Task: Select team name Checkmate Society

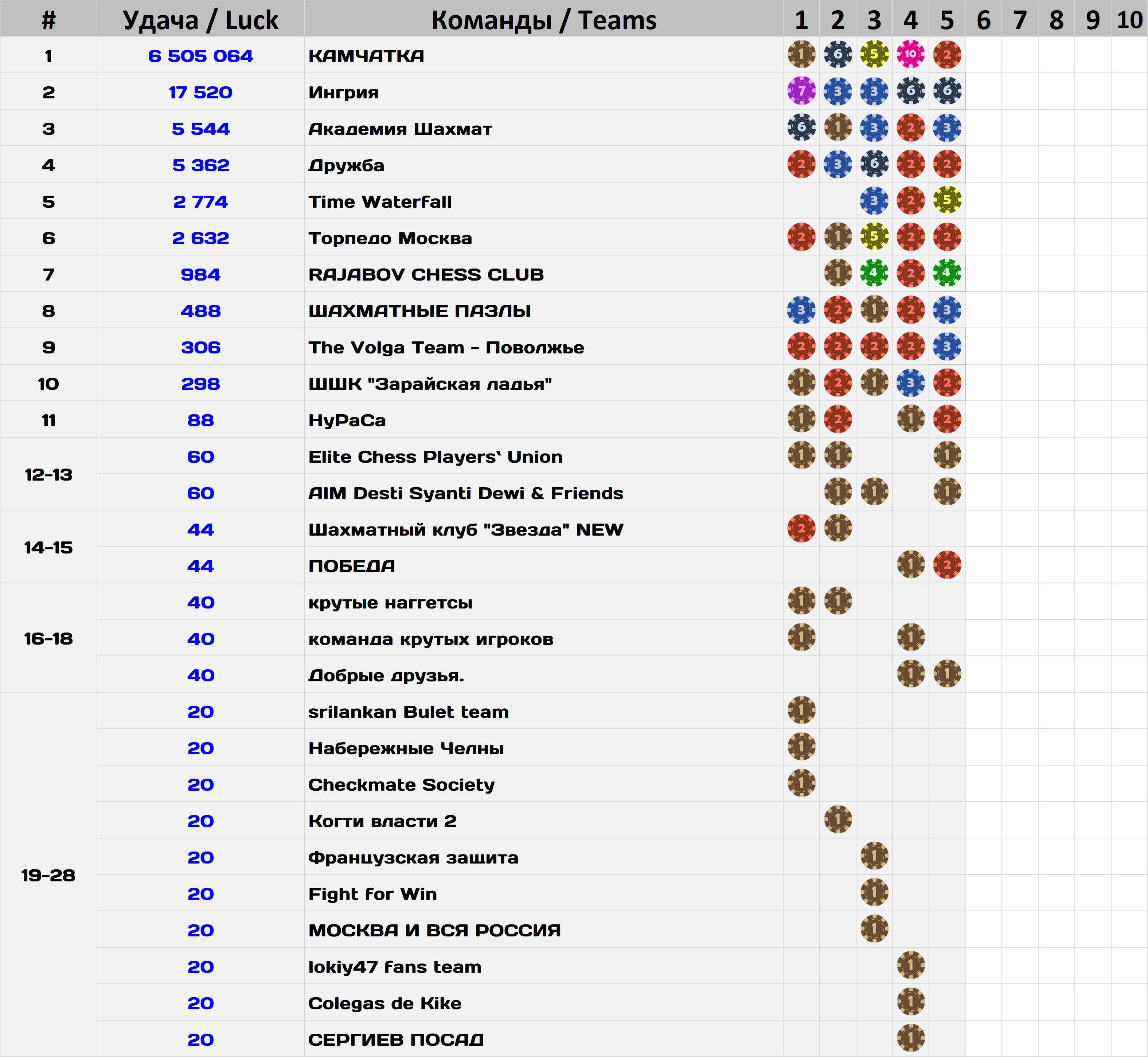Action: pos(402,785)
